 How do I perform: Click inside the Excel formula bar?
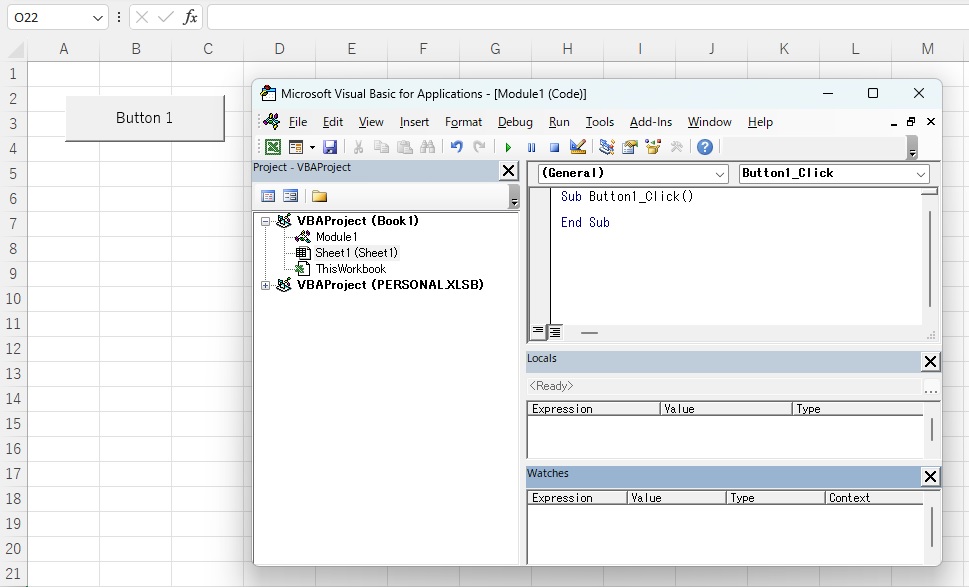pyautogui.click(x=588, y=17)
